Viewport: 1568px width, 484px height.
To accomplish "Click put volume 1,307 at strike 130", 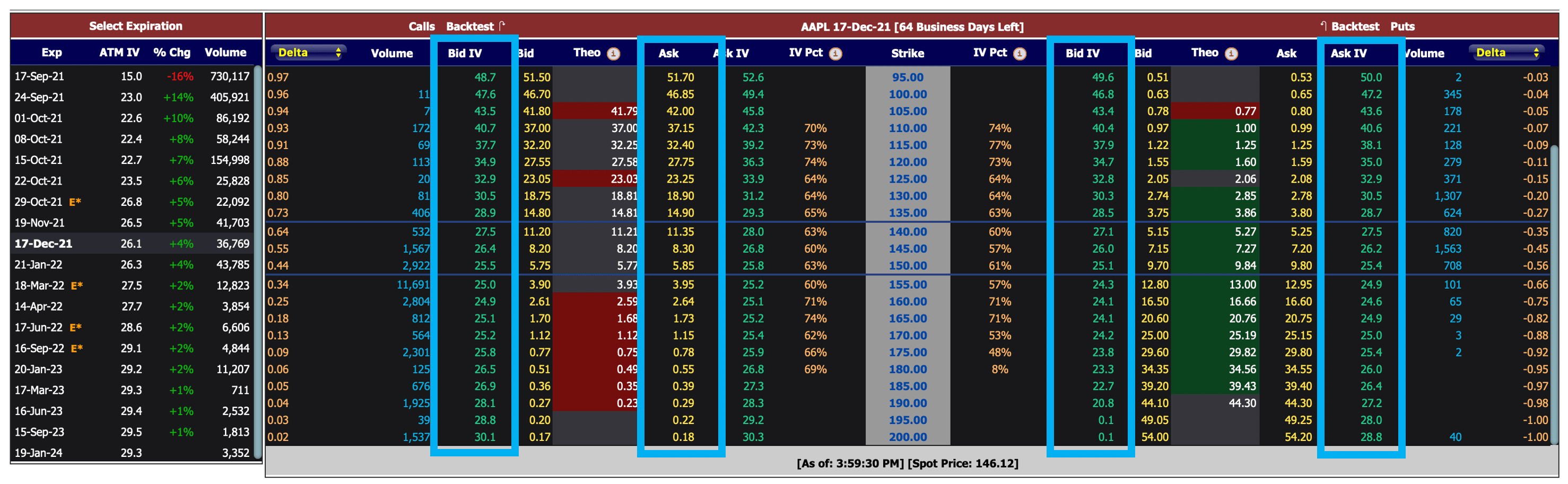I will pyautogui.click(x=1448, y=196).
